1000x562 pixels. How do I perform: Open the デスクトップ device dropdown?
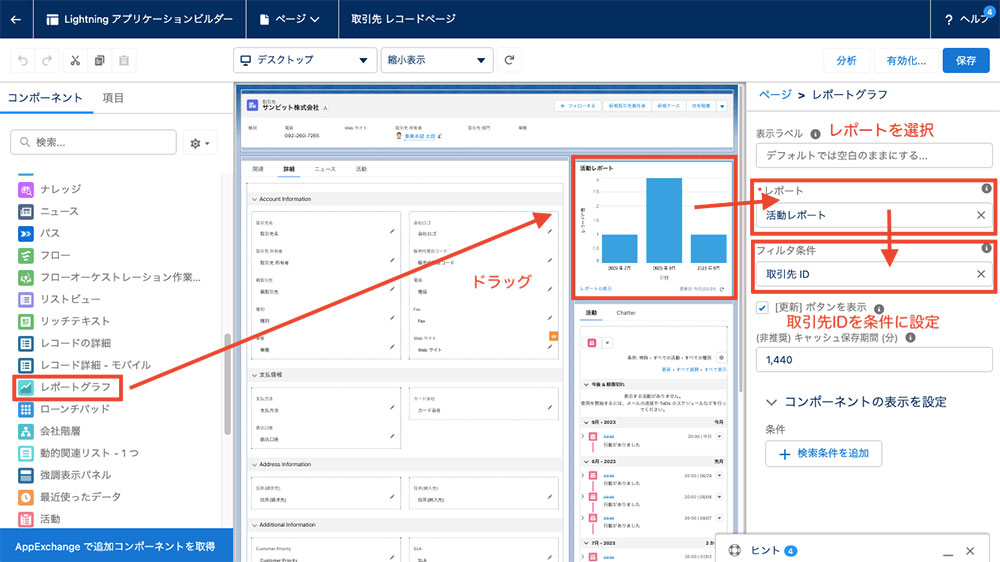tap(304, 60)
